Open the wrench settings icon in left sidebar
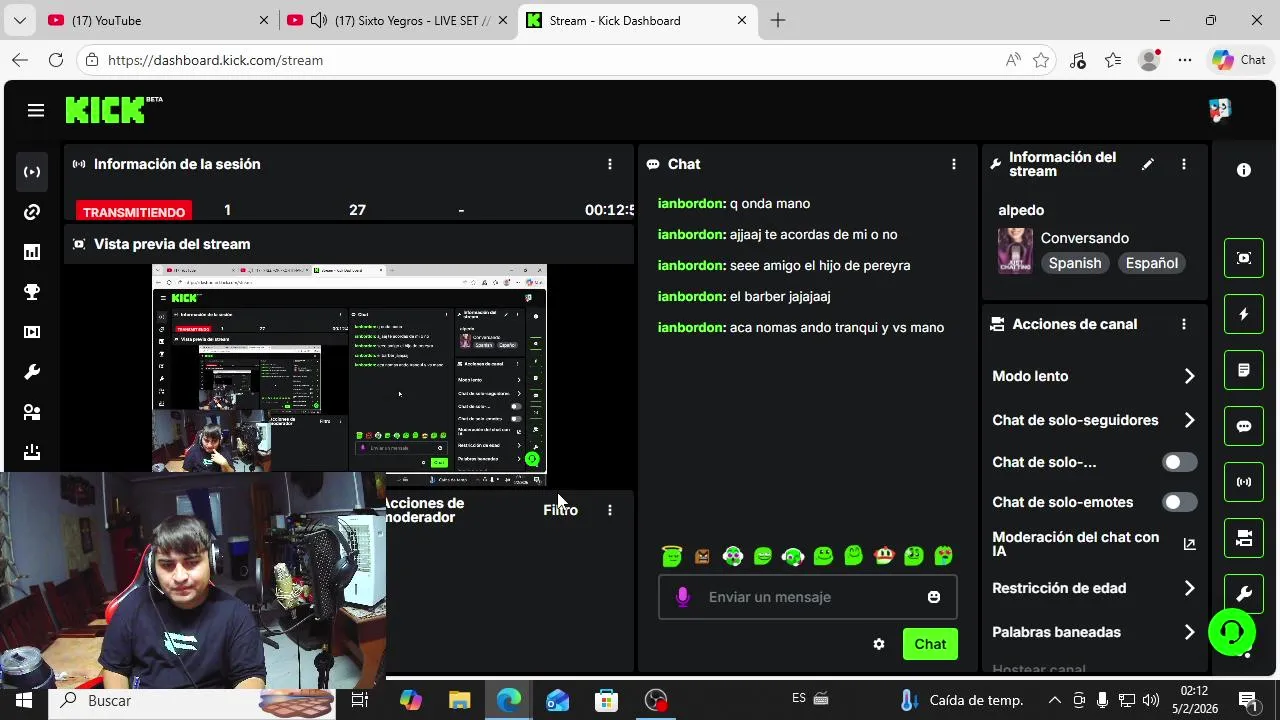Screen dimensions: 1280x720 [32, 372]
